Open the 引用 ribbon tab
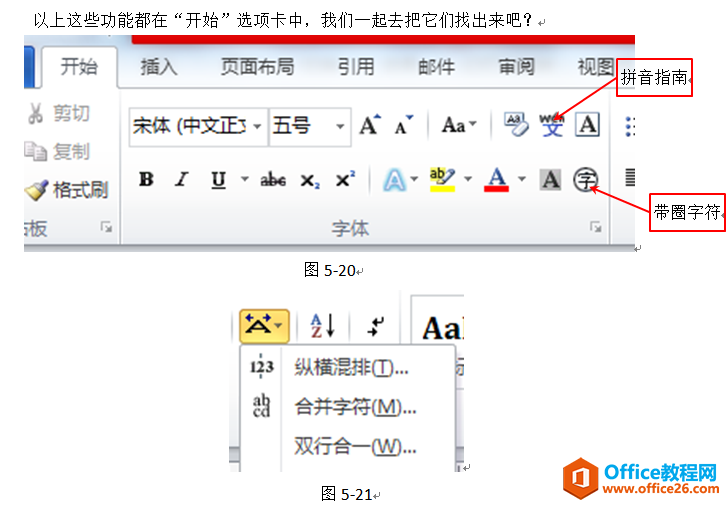 pyautogui.click(x=356, y=67)
